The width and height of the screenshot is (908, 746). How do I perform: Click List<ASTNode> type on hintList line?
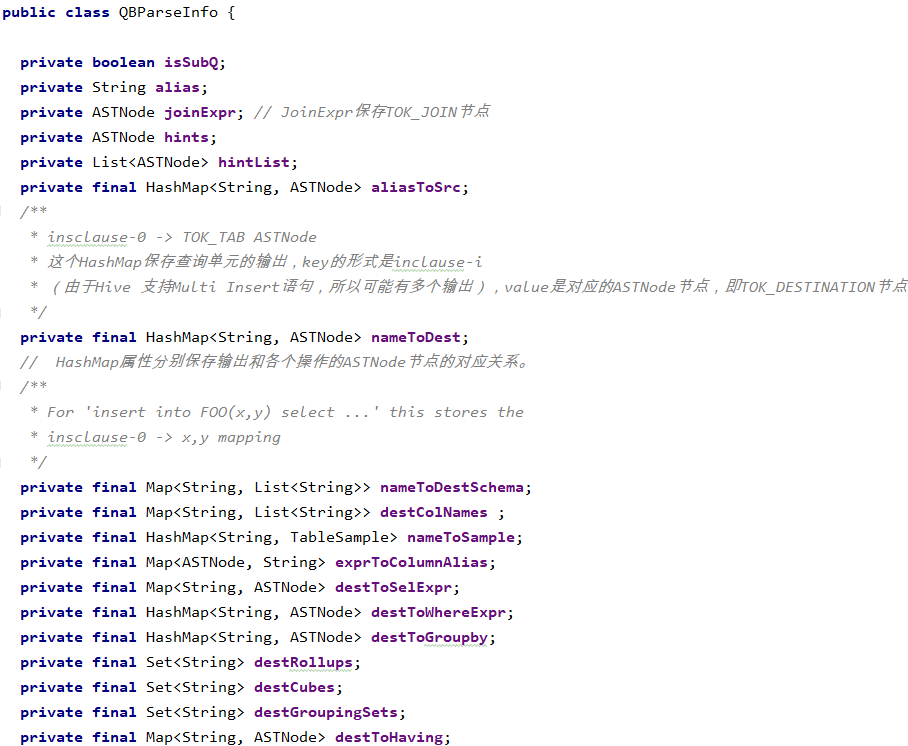151,162
